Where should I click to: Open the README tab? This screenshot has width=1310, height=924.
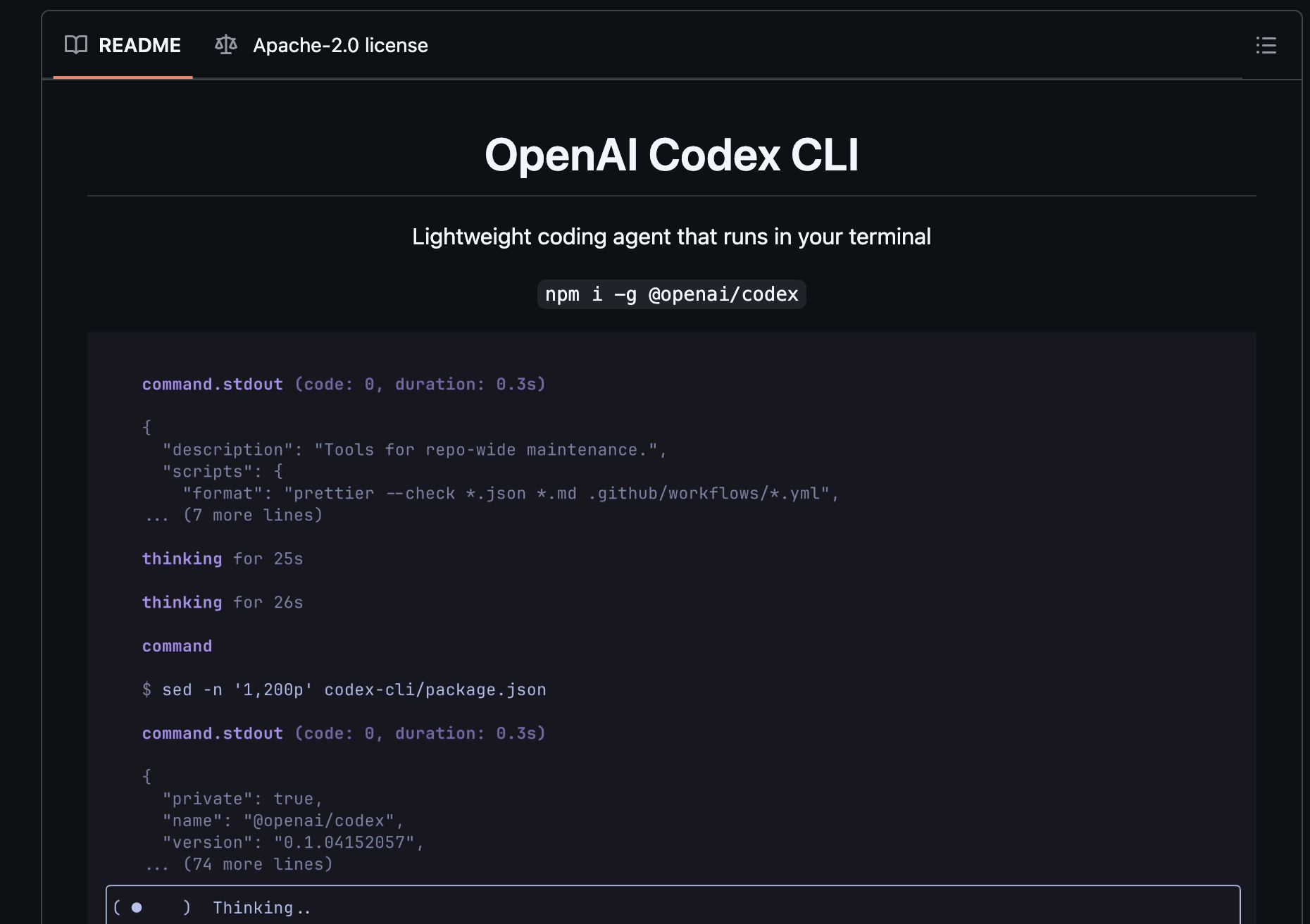coord(123,45)
